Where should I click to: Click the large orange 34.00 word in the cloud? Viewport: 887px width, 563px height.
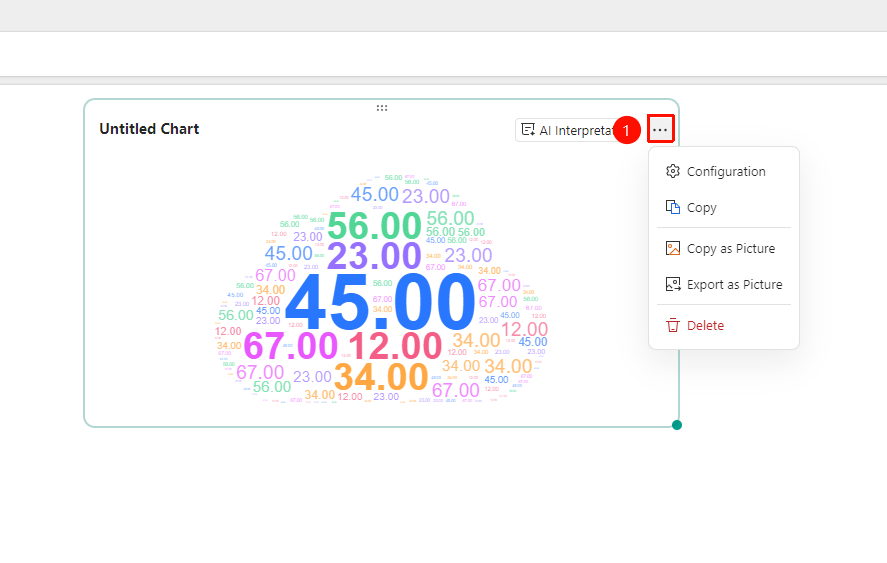tap(381, 377)
